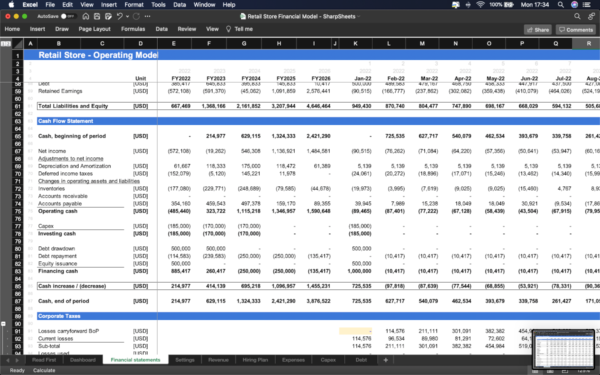Open the document title dropdown chevron

[x=359, y=16]
